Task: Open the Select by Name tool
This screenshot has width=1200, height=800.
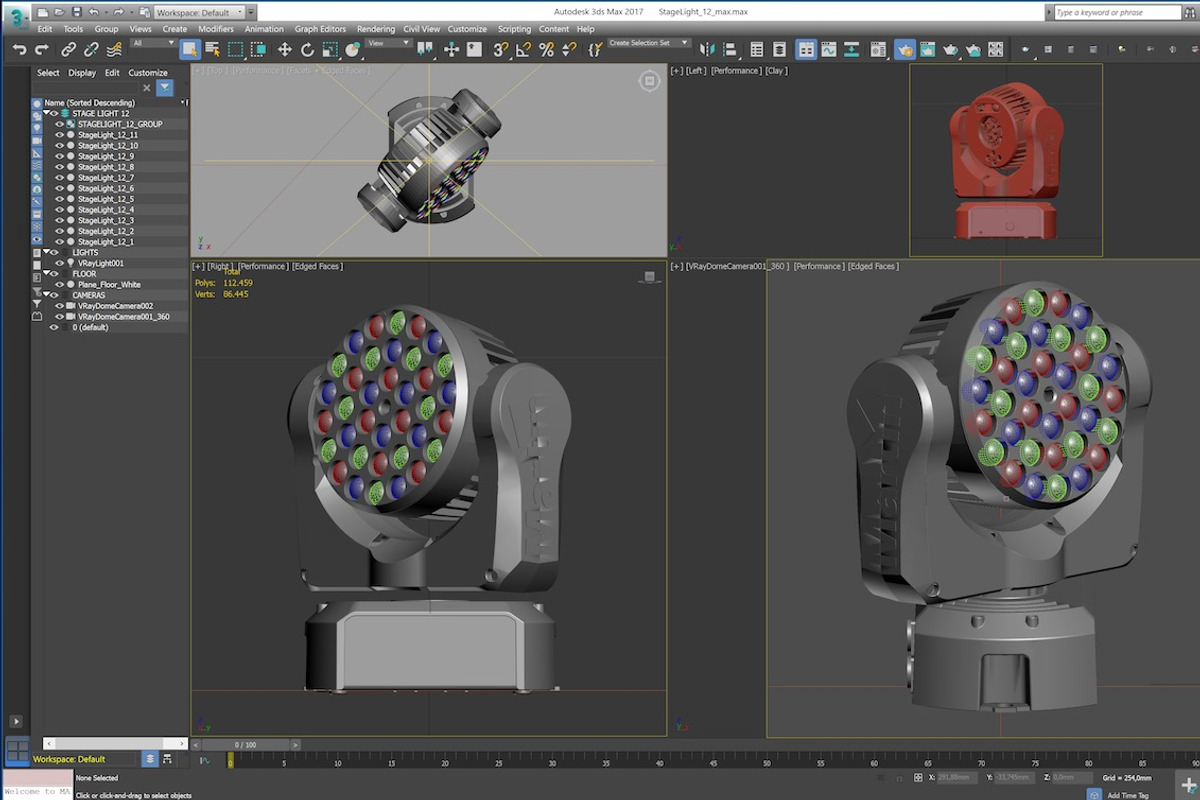Action: 212,49
